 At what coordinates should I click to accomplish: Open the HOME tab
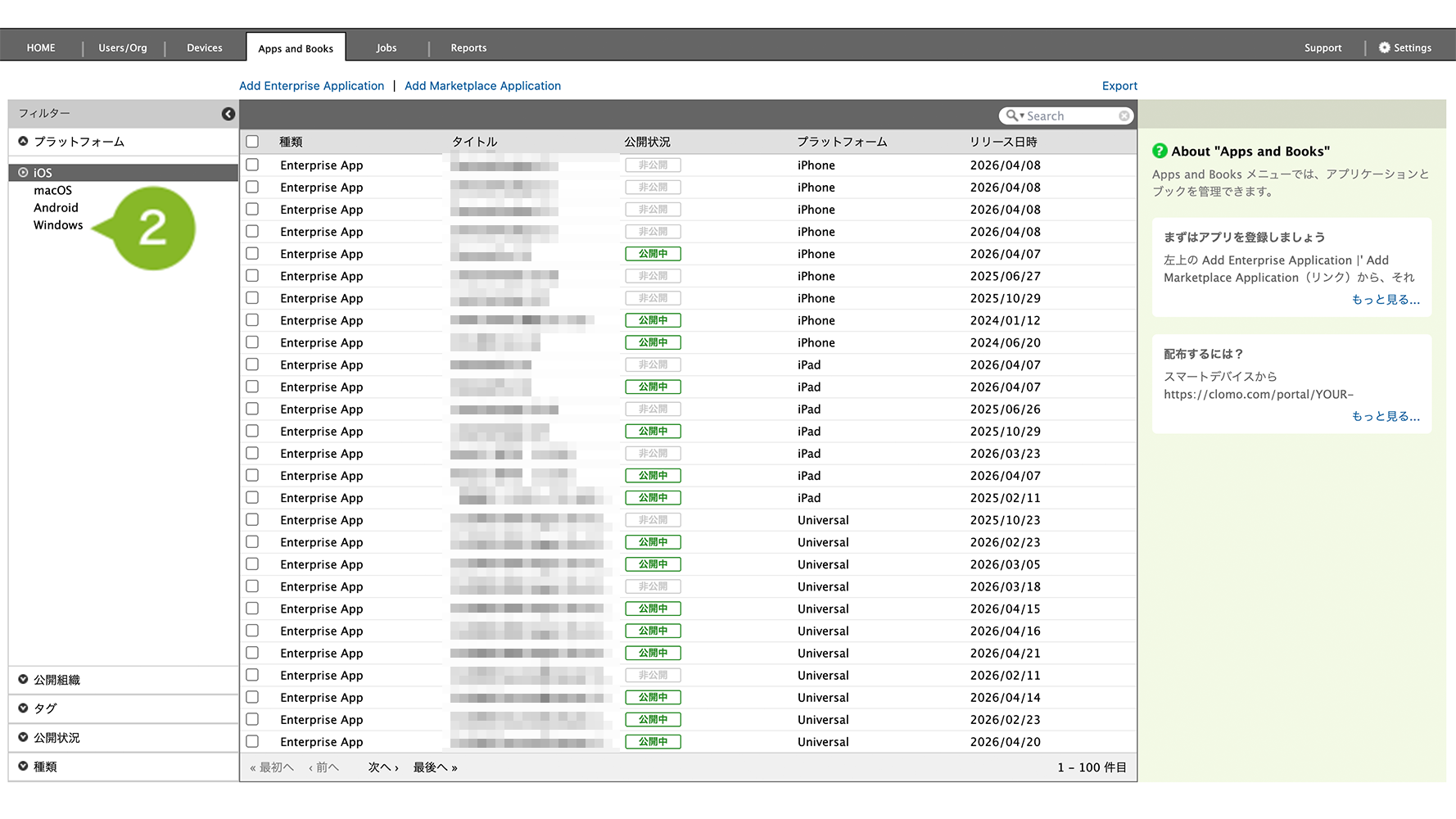click(x=41, y=48)
